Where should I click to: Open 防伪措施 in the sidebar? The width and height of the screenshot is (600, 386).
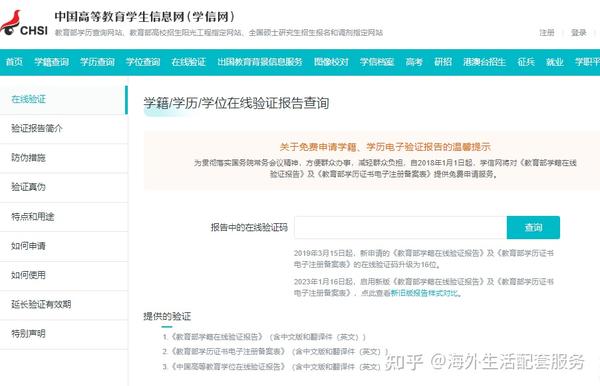point(64,158)
